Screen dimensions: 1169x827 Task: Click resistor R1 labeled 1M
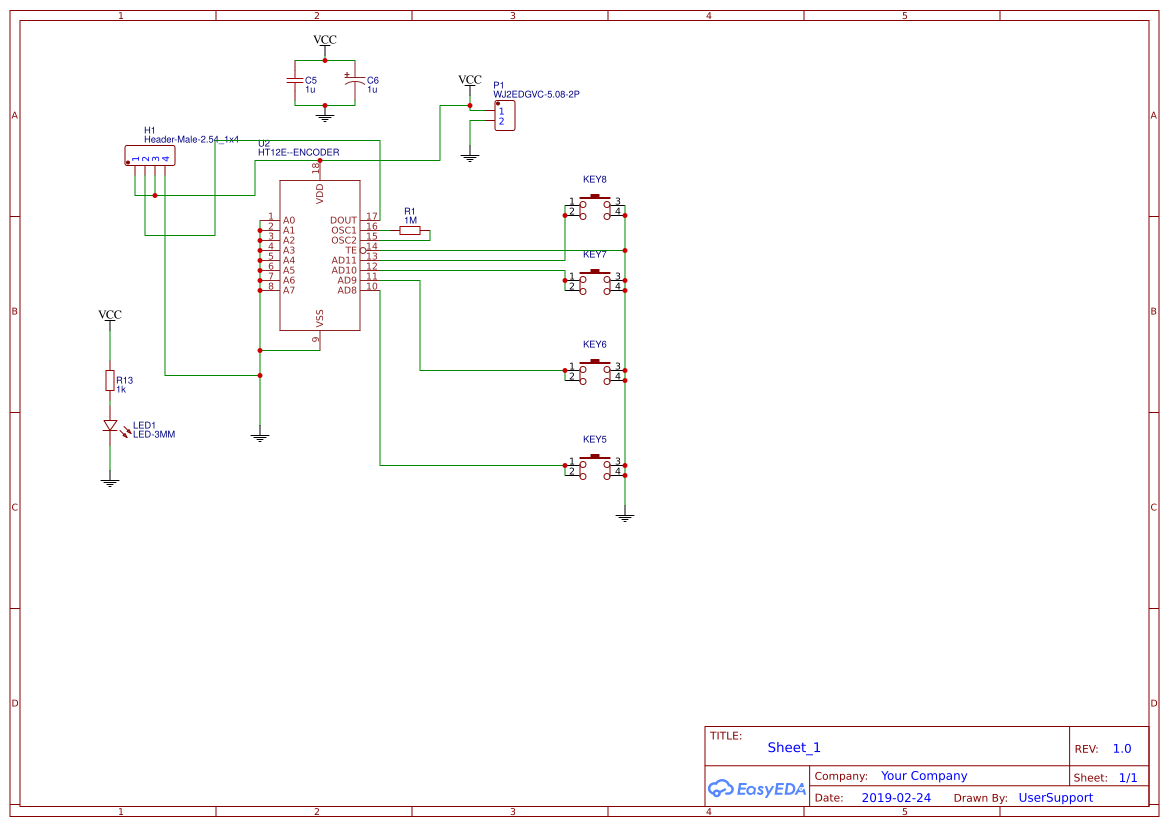point(411,230)
